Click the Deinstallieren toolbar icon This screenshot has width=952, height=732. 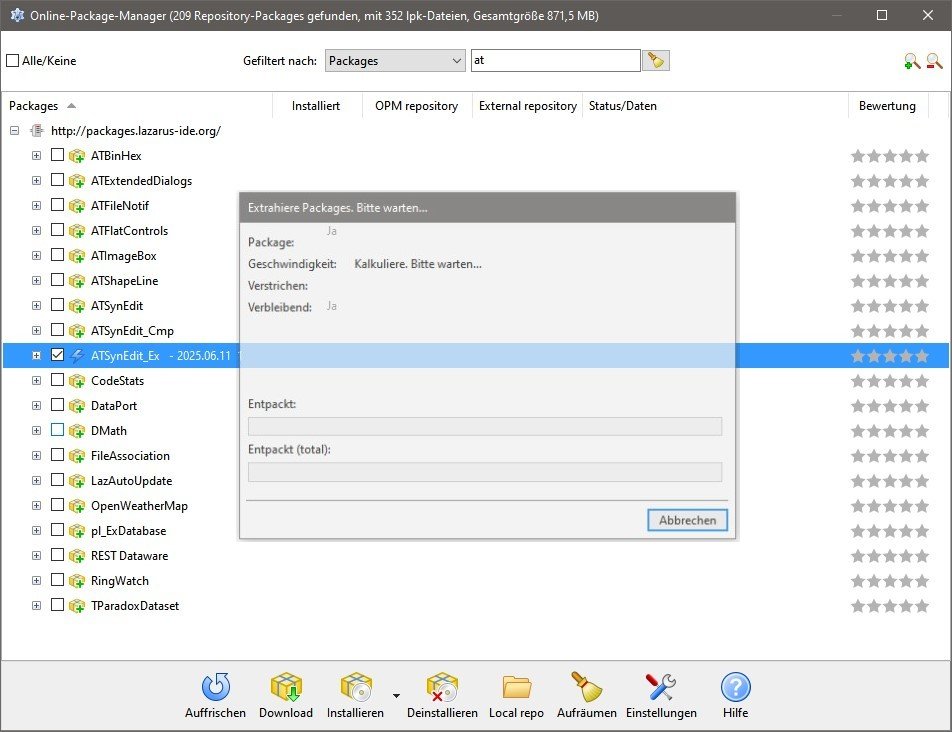(442, 686)
